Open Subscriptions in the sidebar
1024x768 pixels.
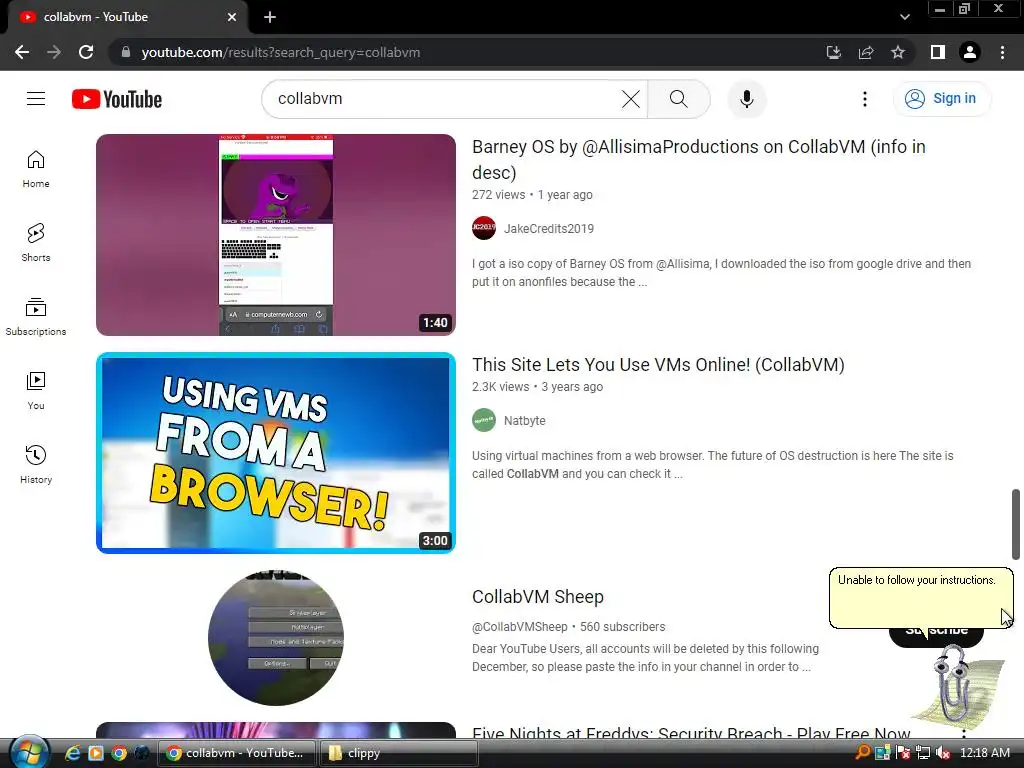coord(36,317)
